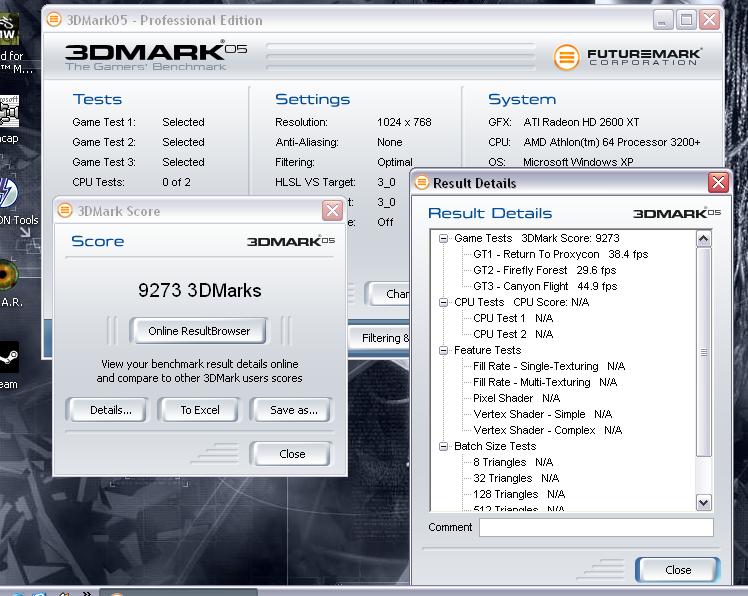Click scroll down arrow in Result Details list

click(704, 502)
